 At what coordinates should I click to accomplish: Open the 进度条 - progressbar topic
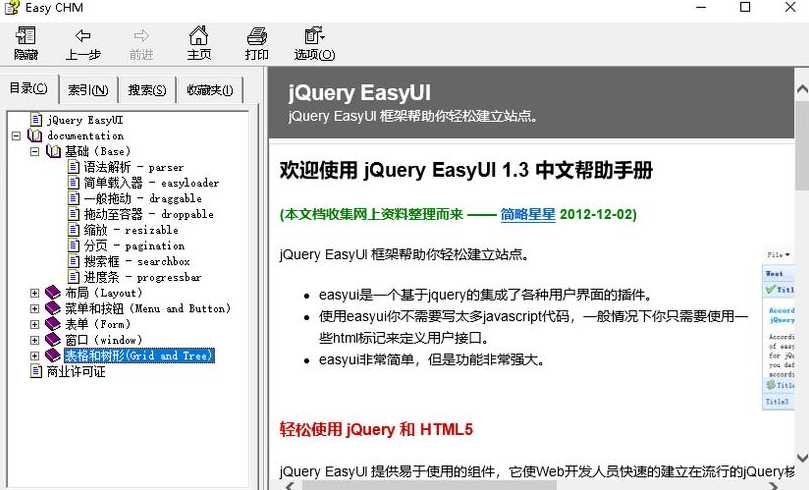[142, 277]
